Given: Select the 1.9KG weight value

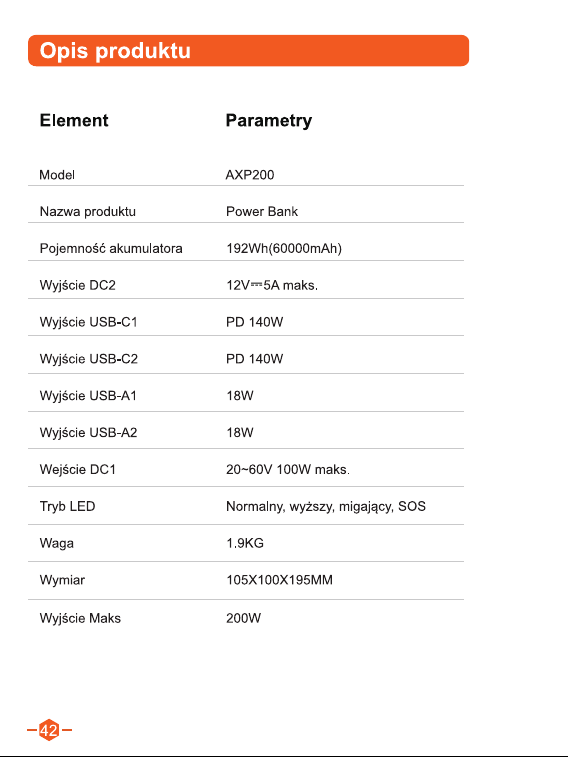Looking at the screenshot, I should tap(245, 543).
